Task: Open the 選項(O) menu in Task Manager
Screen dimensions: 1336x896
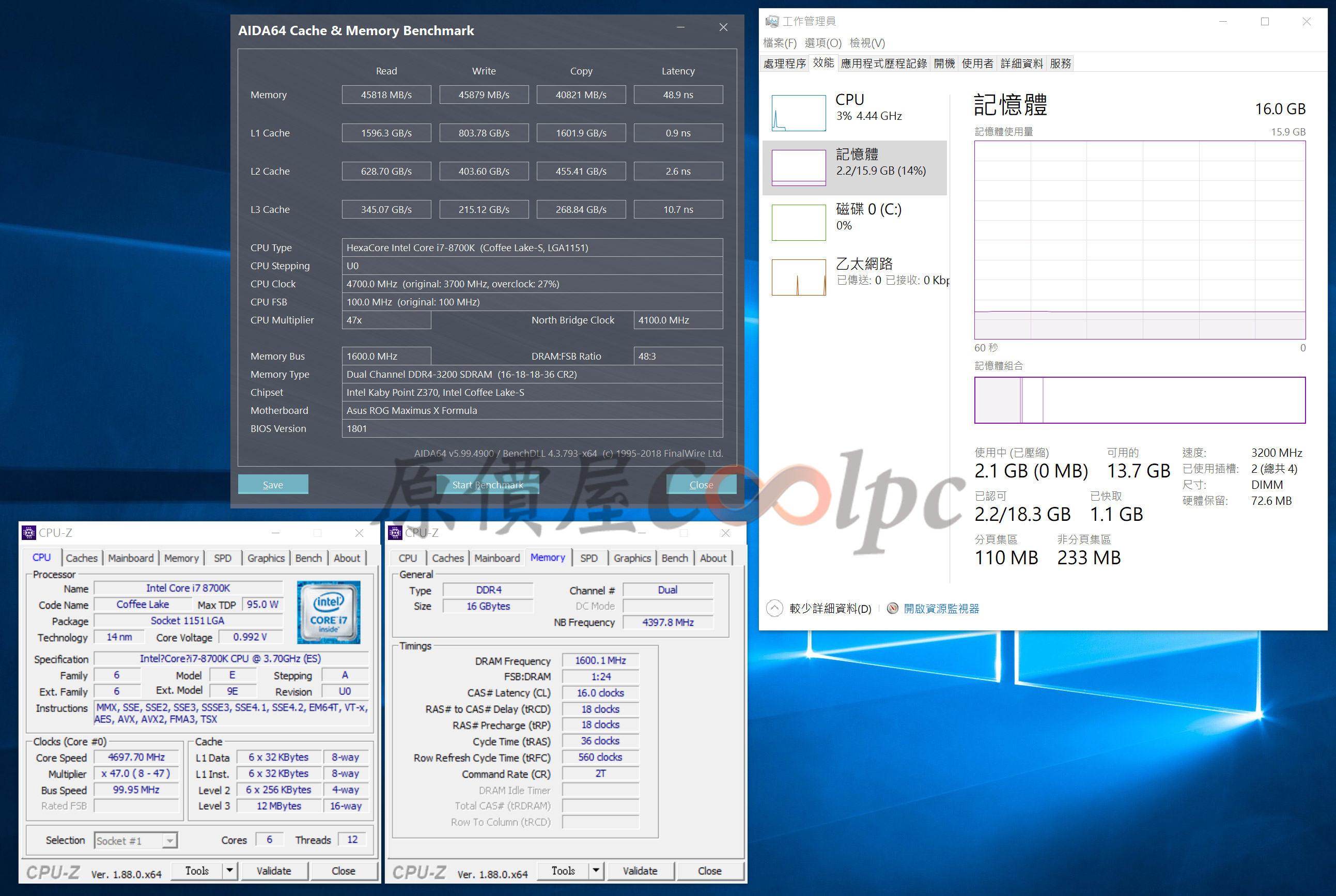Action: (x=823, y=43)
